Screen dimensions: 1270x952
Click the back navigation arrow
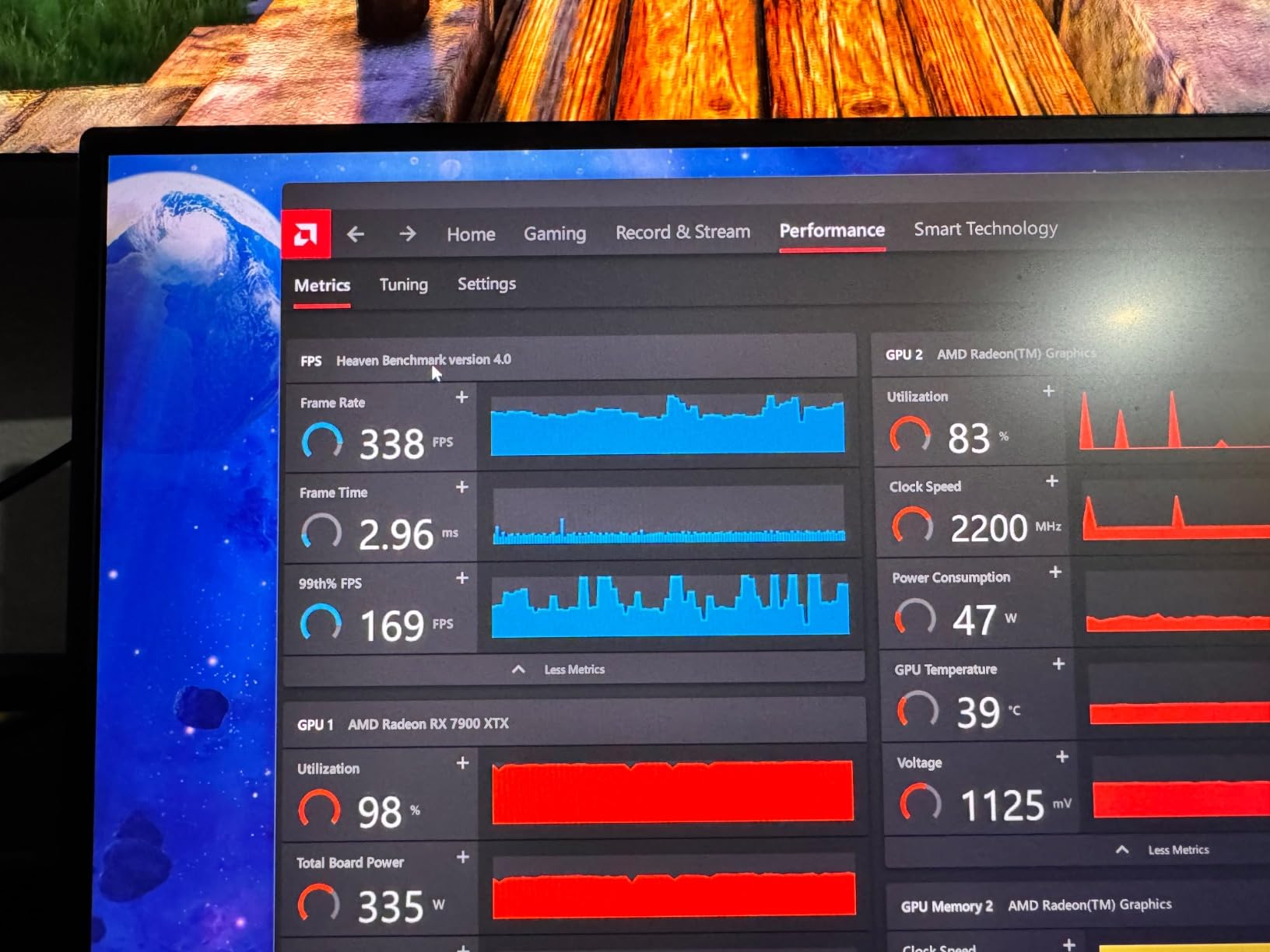point(356,233)
